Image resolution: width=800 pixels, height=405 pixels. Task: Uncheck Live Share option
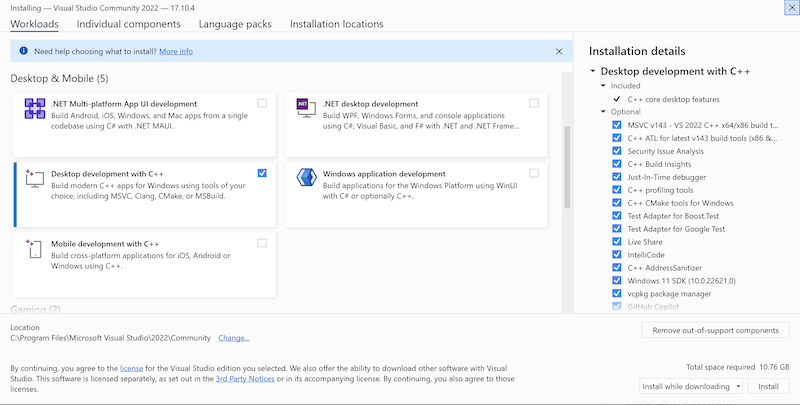click(x=616, y=241)
